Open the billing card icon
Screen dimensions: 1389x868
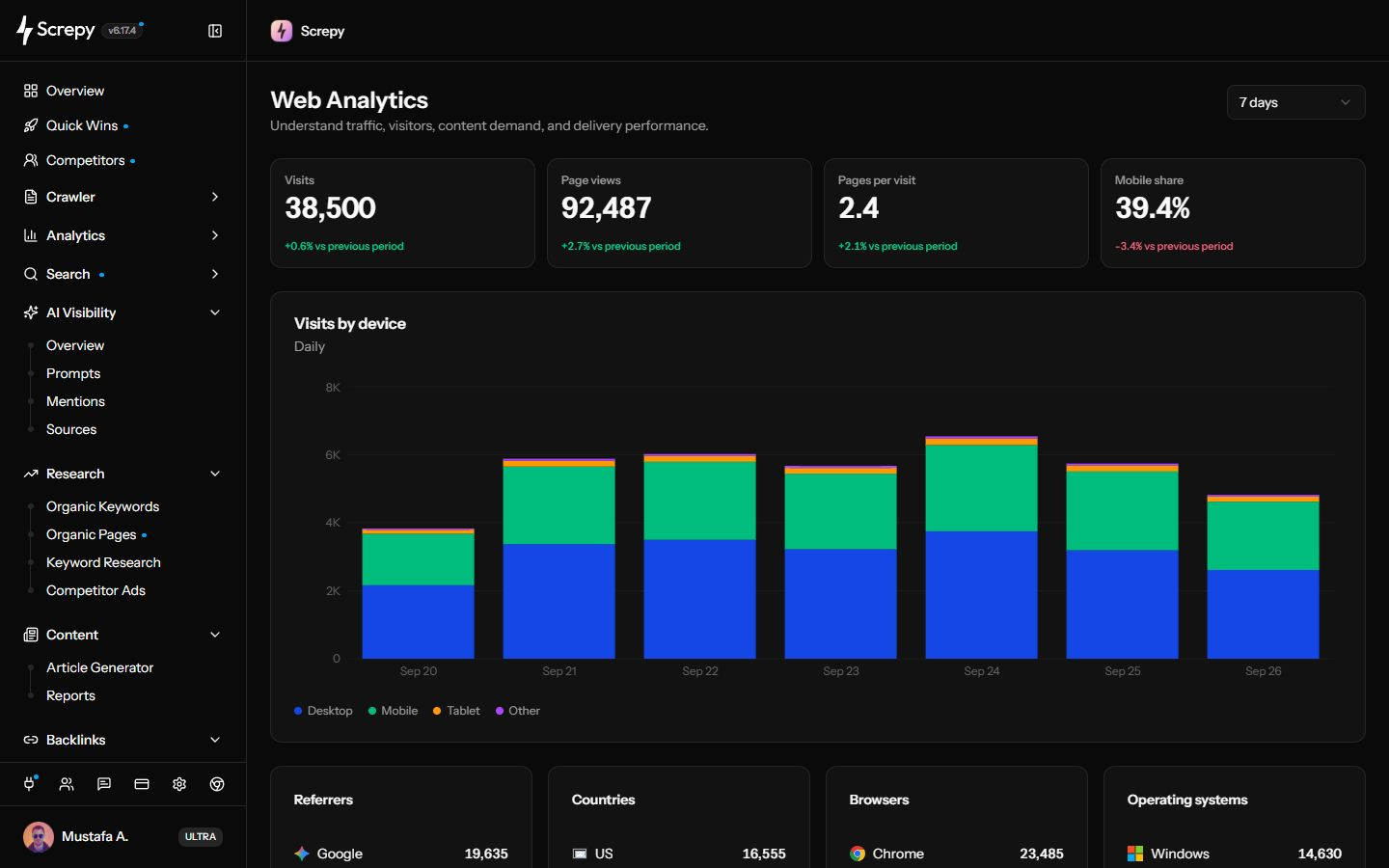[x=142, y=784]
